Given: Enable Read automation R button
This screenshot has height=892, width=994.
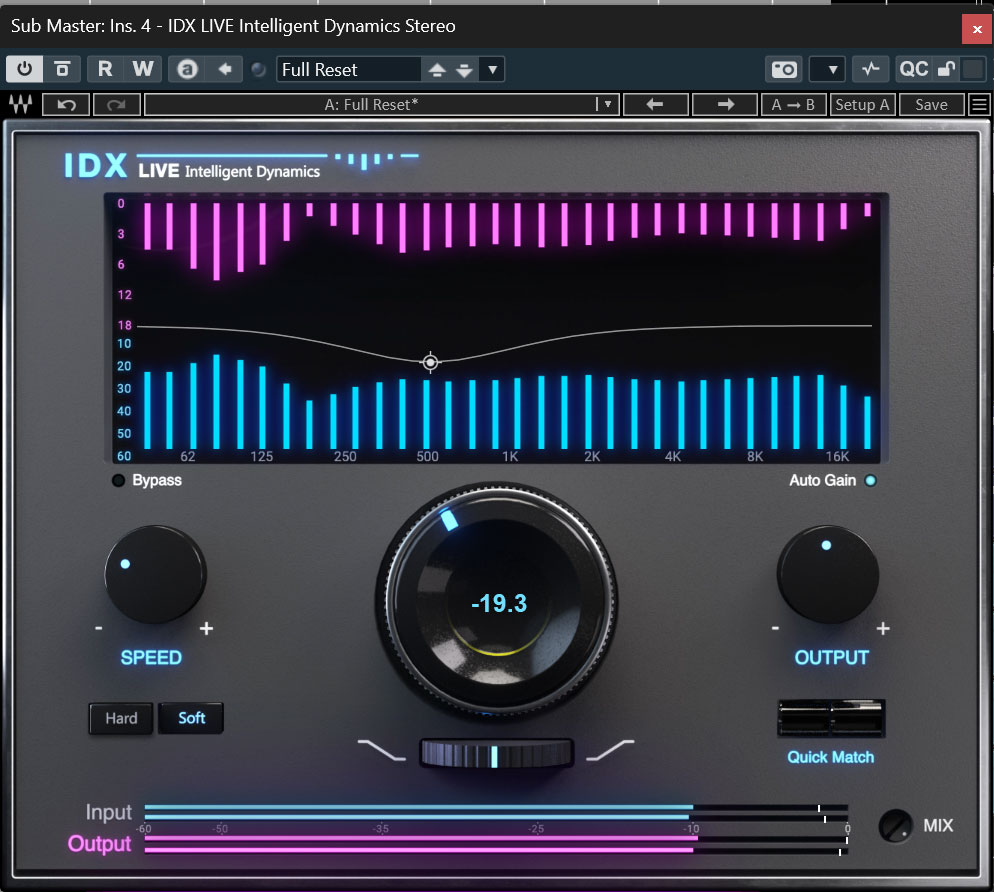Looking at the screenshot, I should [x=105, y=69].
